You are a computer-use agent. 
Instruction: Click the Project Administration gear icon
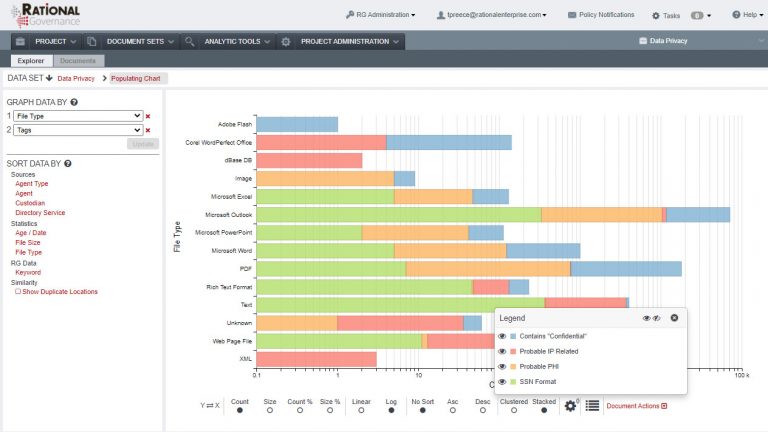pyautogui.click(x=286, y=42)
